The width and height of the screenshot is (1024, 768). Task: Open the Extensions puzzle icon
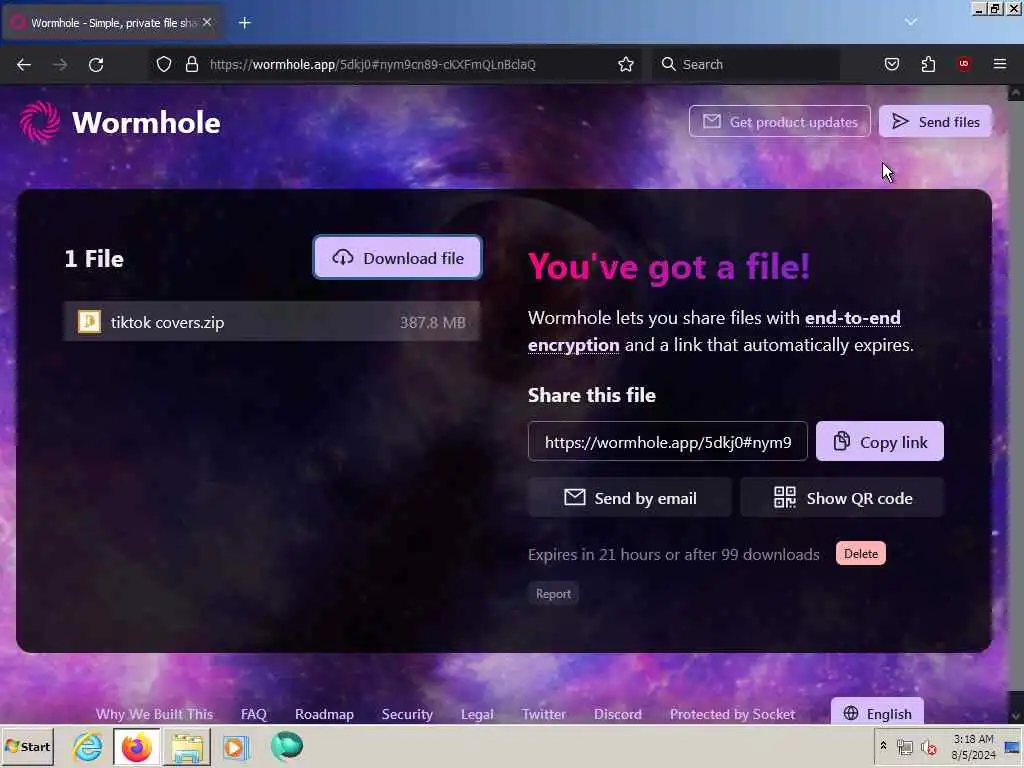(x=928, y=64)
